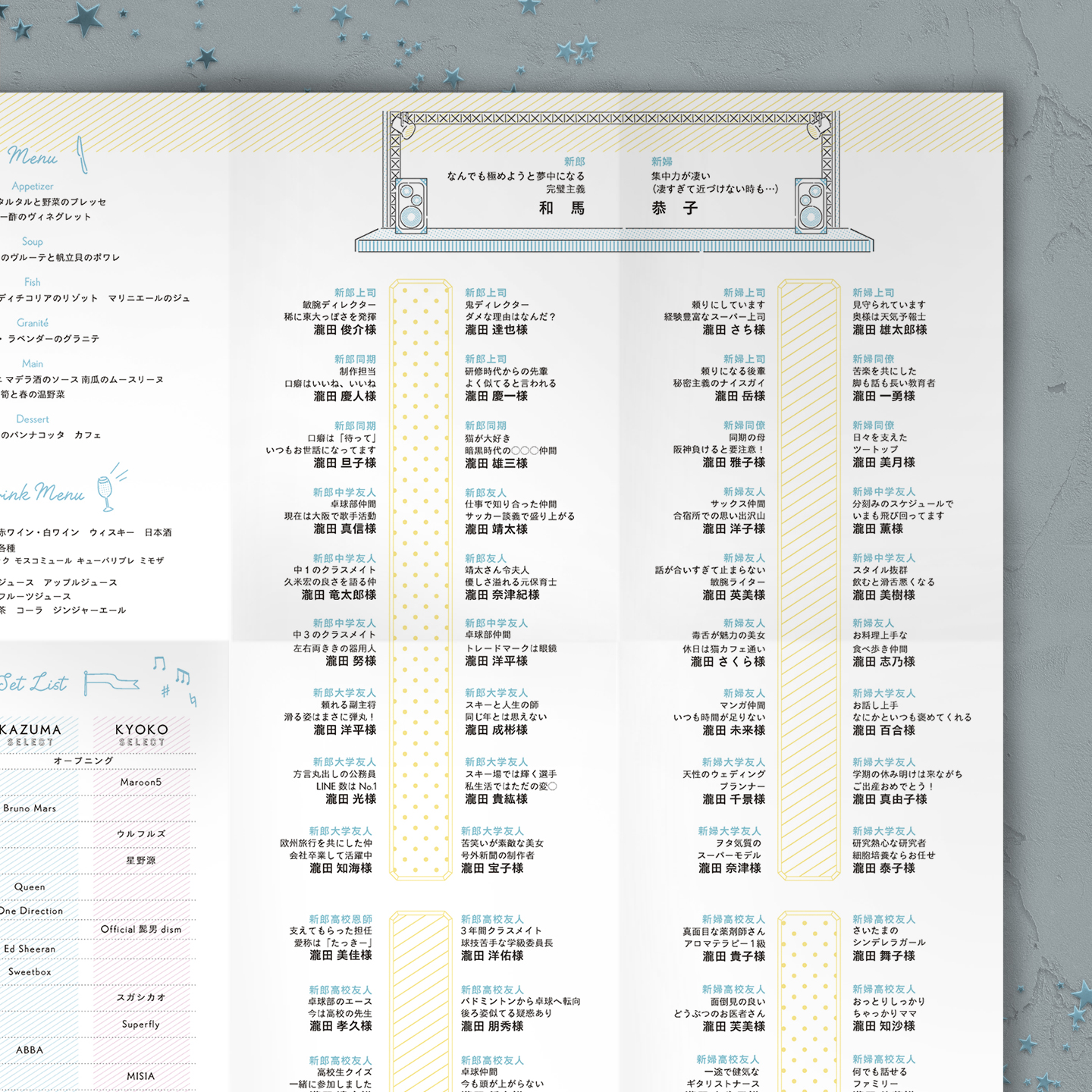
Task: Click guest name 瀧田 さくら様
Action: [x=728, y=662]
